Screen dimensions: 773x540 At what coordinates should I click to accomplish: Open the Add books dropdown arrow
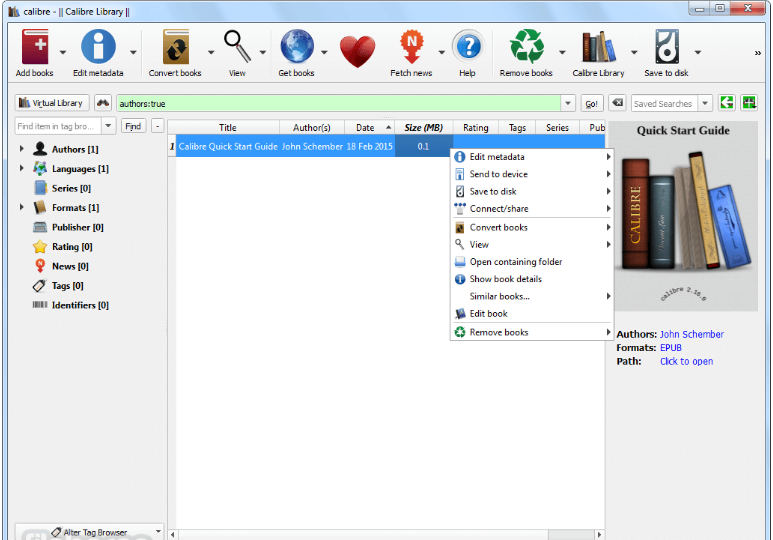pos(63,52)
